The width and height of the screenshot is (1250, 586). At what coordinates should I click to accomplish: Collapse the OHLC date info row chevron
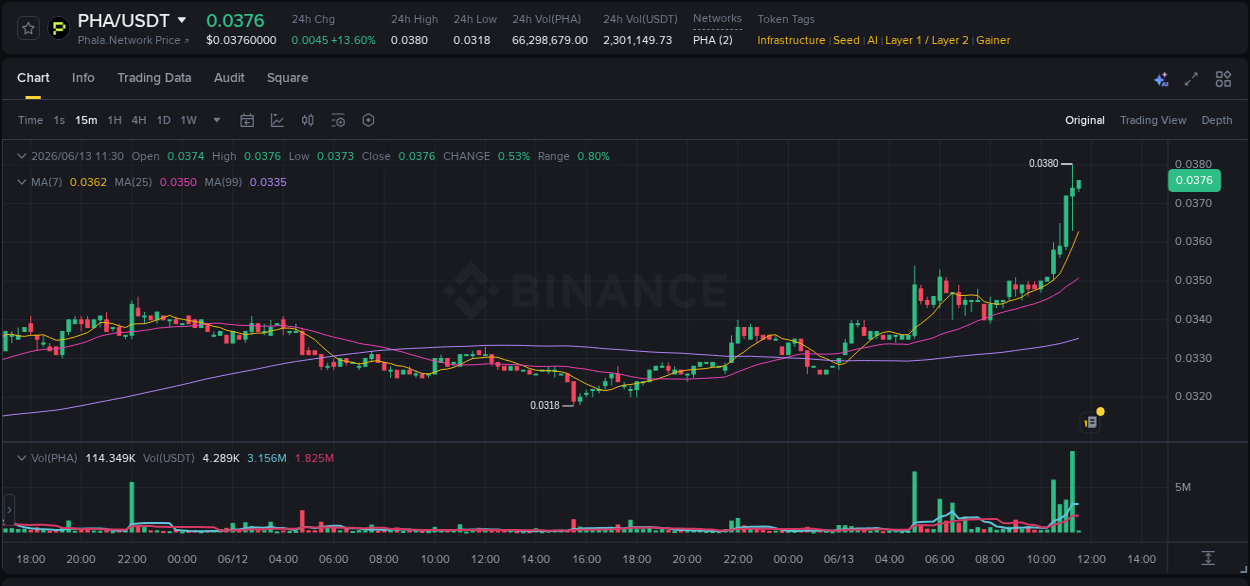(x=21, y=156)
